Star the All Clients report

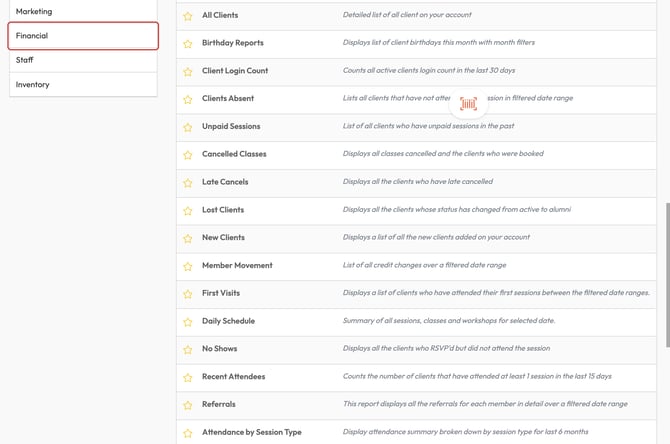click(187, 16)
